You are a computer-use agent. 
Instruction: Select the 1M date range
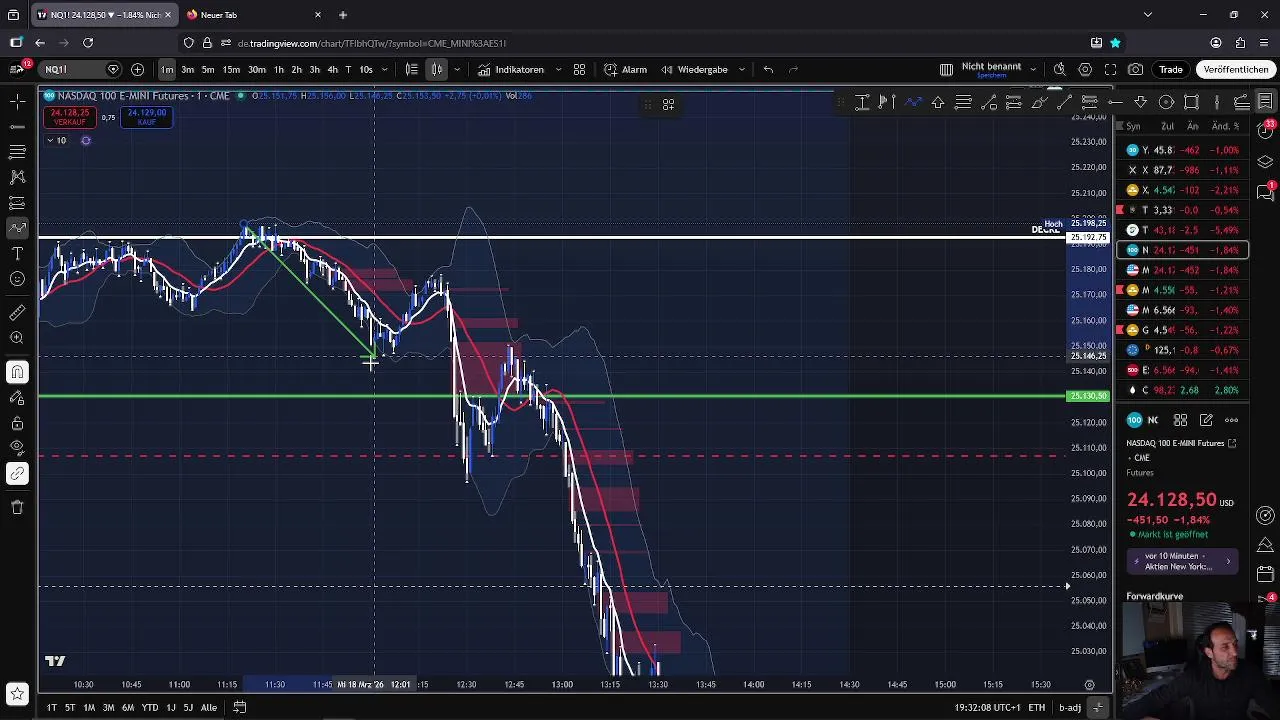(x=89, y=707)
